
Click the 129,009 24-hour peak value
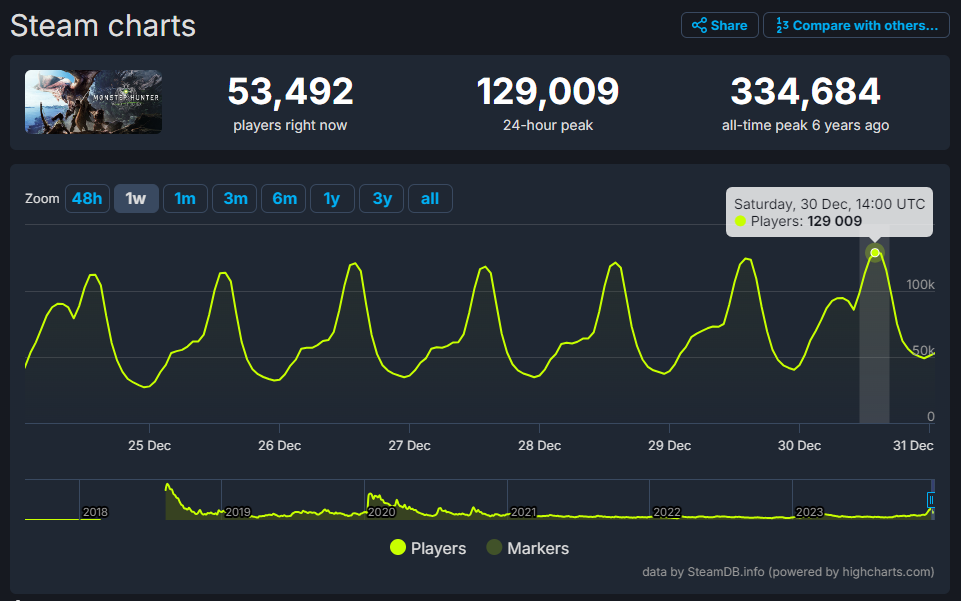click(x=548, y=91)
